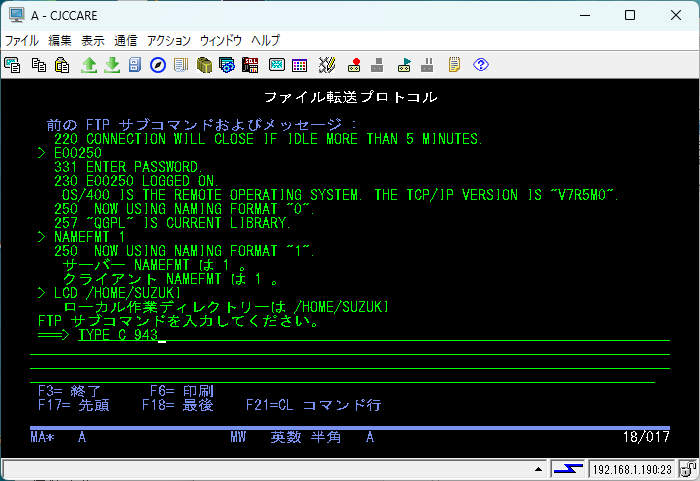Open the ヘルプ menu

coord(265,41)
